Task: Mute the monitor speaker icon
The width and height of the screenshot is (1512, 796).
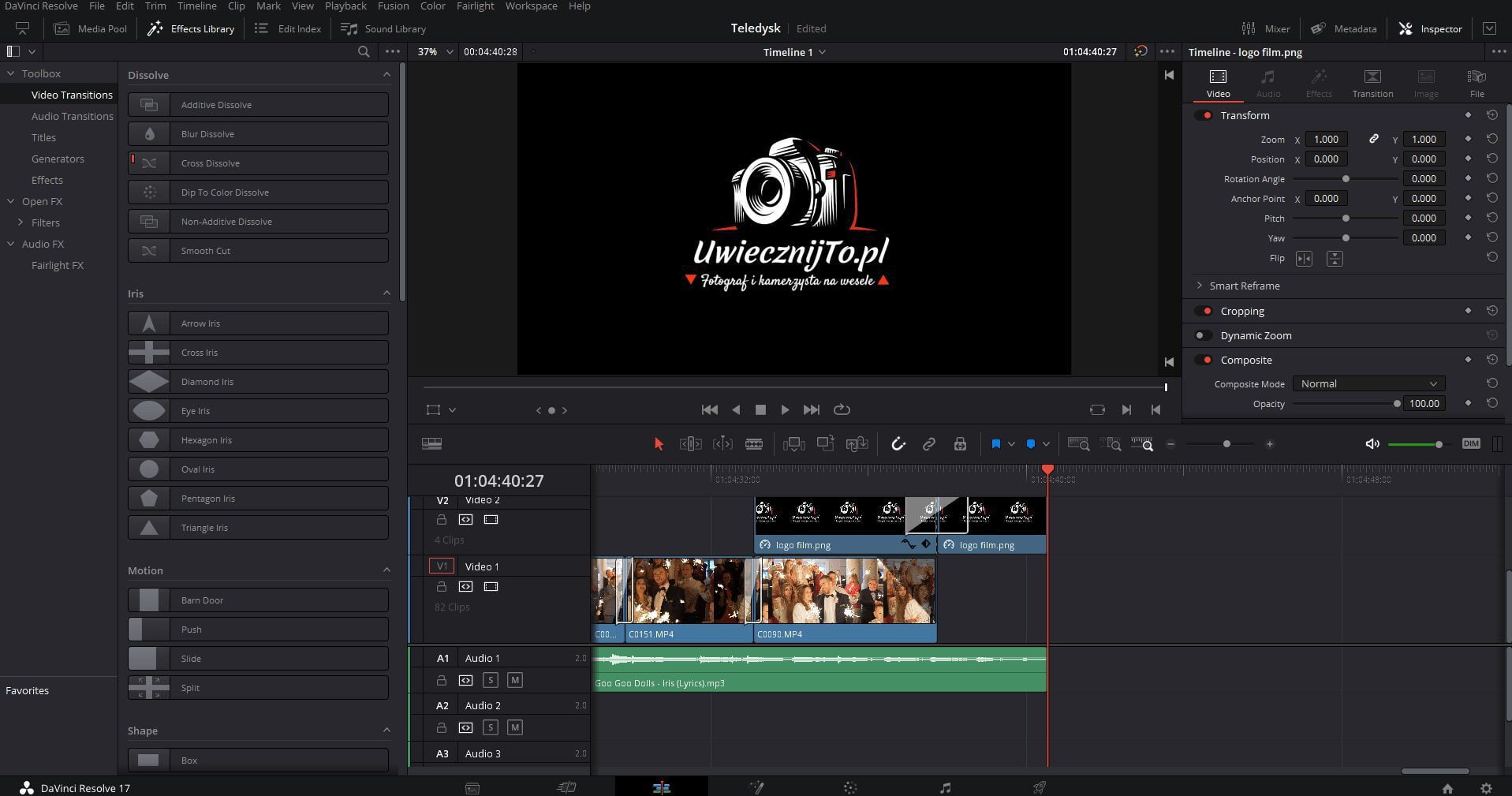Action: pyautogui.click(x=1372, y=444)
